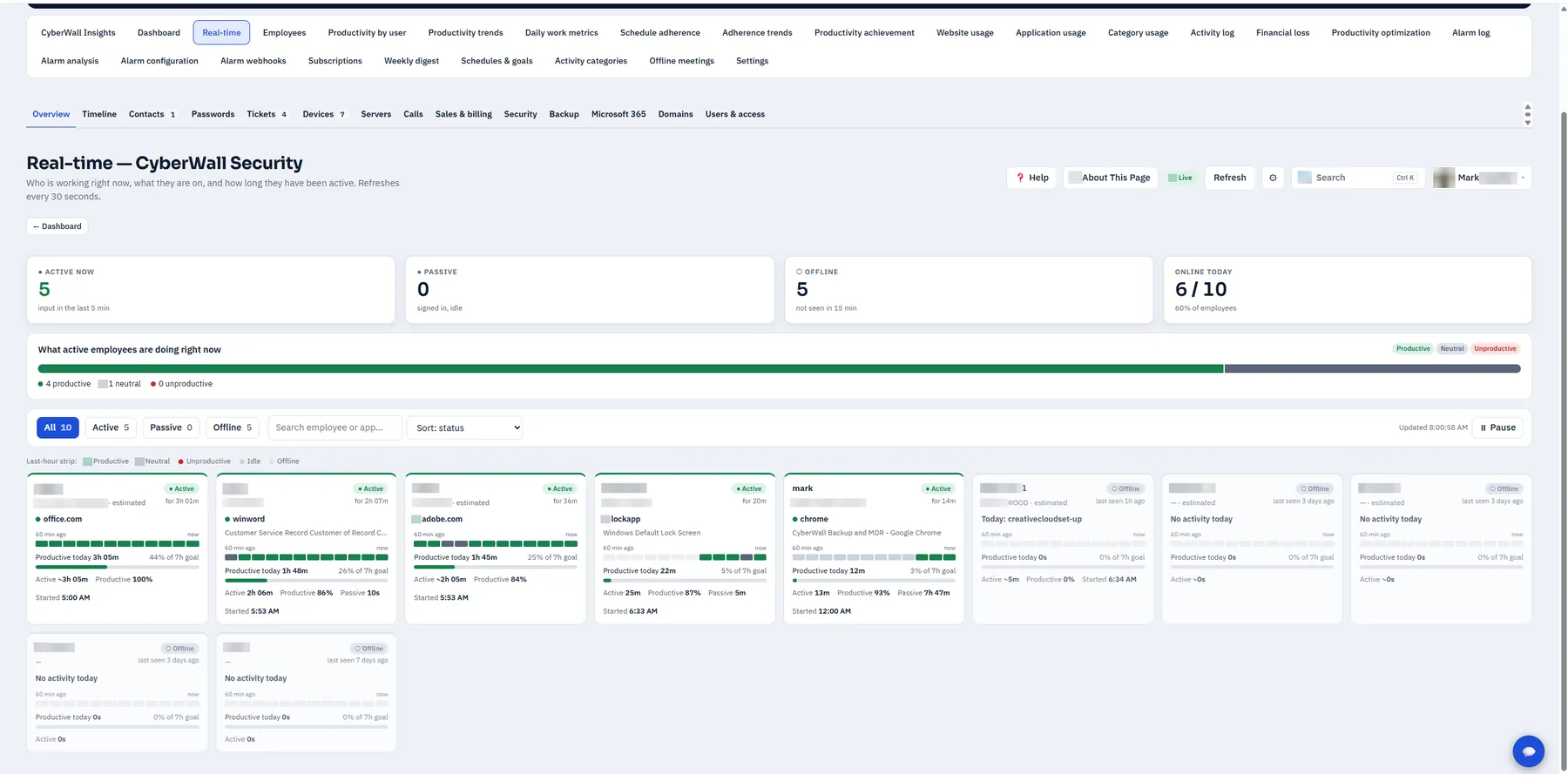1568x774 pixels.
Task: Open the mark employee card running chrome
Action: pyautogui.click(x=874, y=548)
